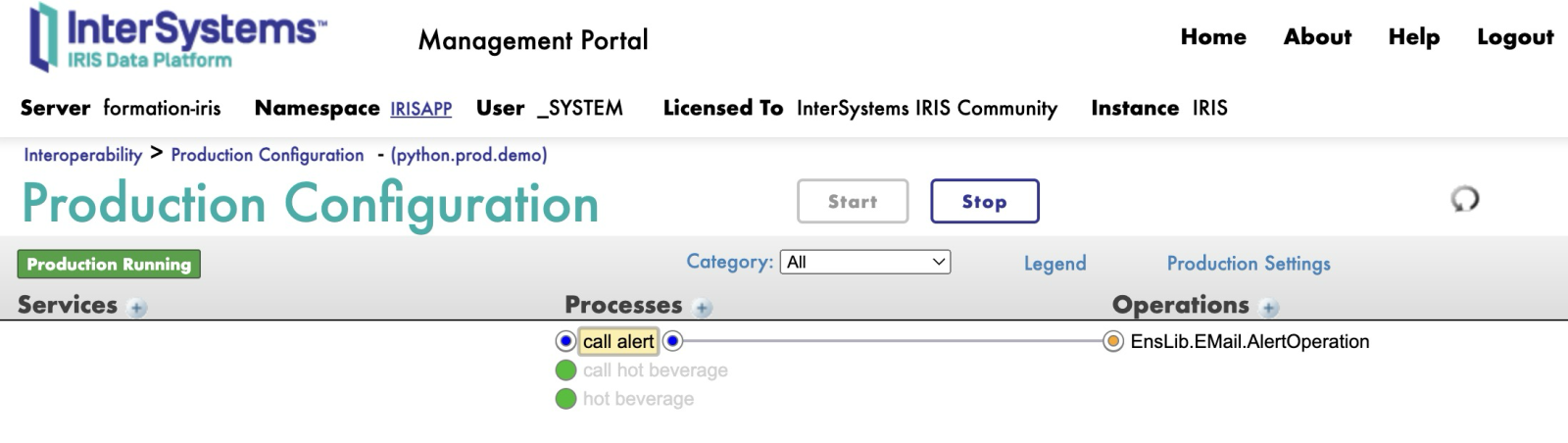The image size is (1568, 443).
Task: Open the IRISAPP namespace link
Action: click(x=420, y=109)
